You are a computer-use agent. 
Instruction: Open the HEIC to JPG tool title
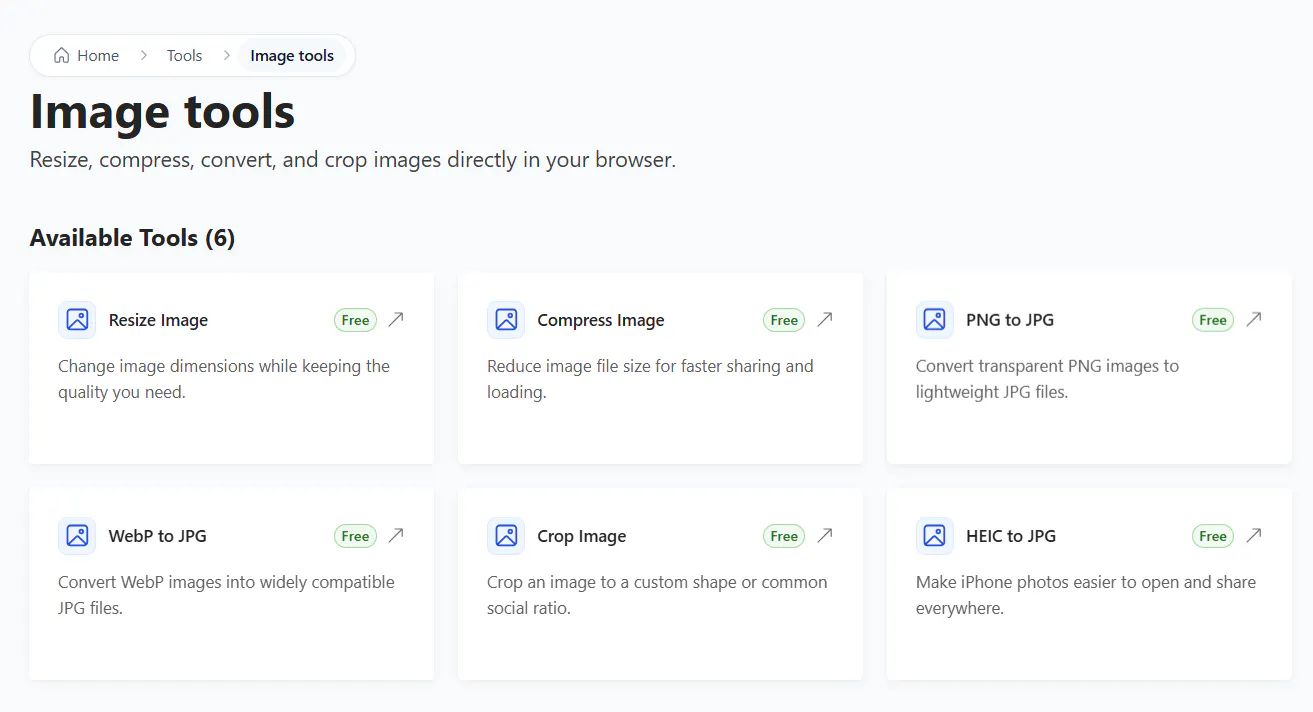[x=1011, y=536]
